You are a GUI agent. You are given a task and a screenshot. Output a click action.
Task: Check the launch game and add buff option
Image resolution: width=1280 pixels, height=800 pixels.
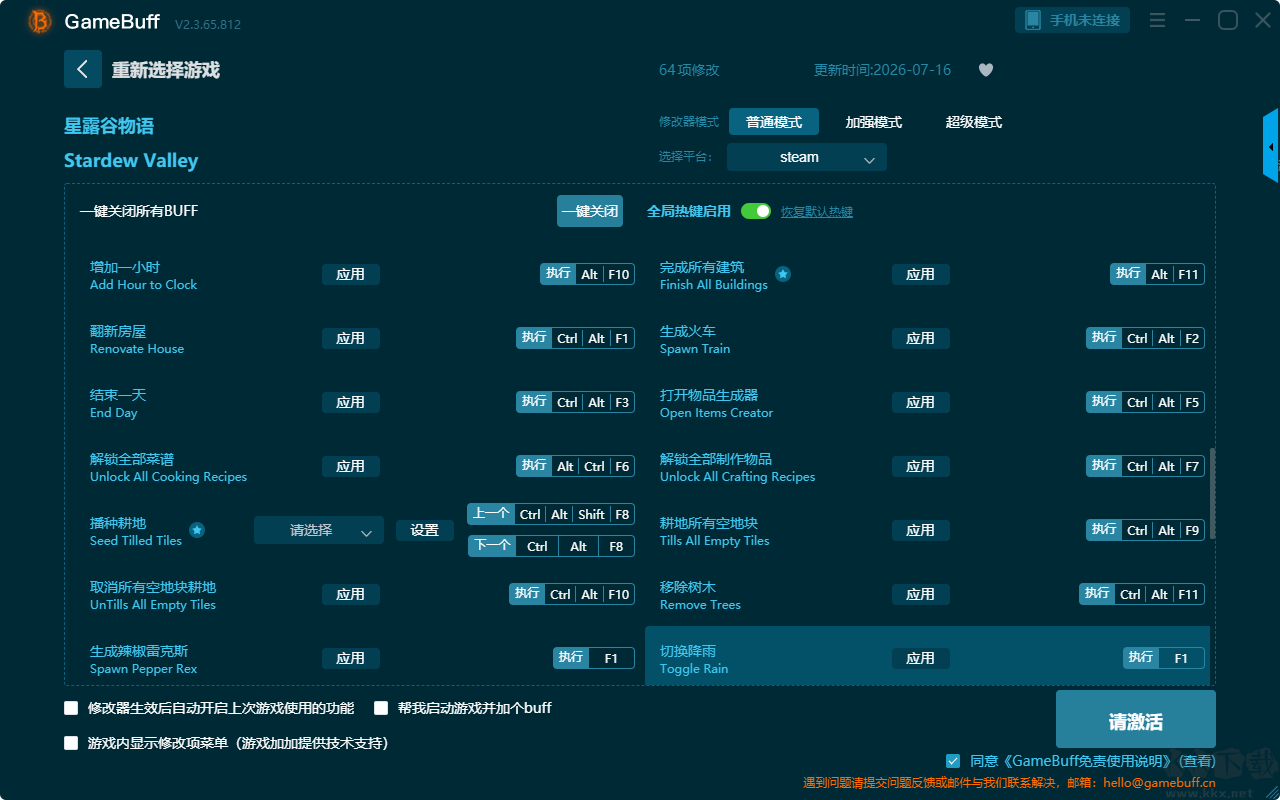(x=381, y=708)
